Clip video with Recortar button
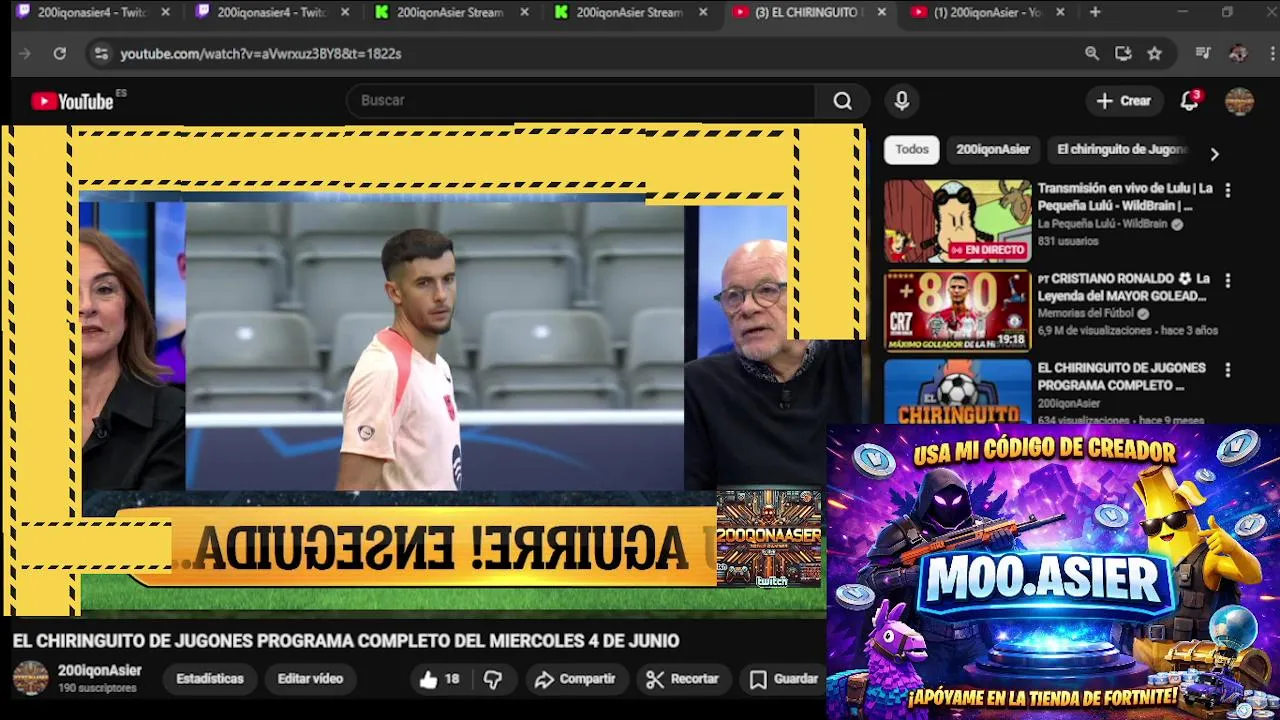Image resolution: width=1280 pixels, height=720 pixels. tap(683, 679)
